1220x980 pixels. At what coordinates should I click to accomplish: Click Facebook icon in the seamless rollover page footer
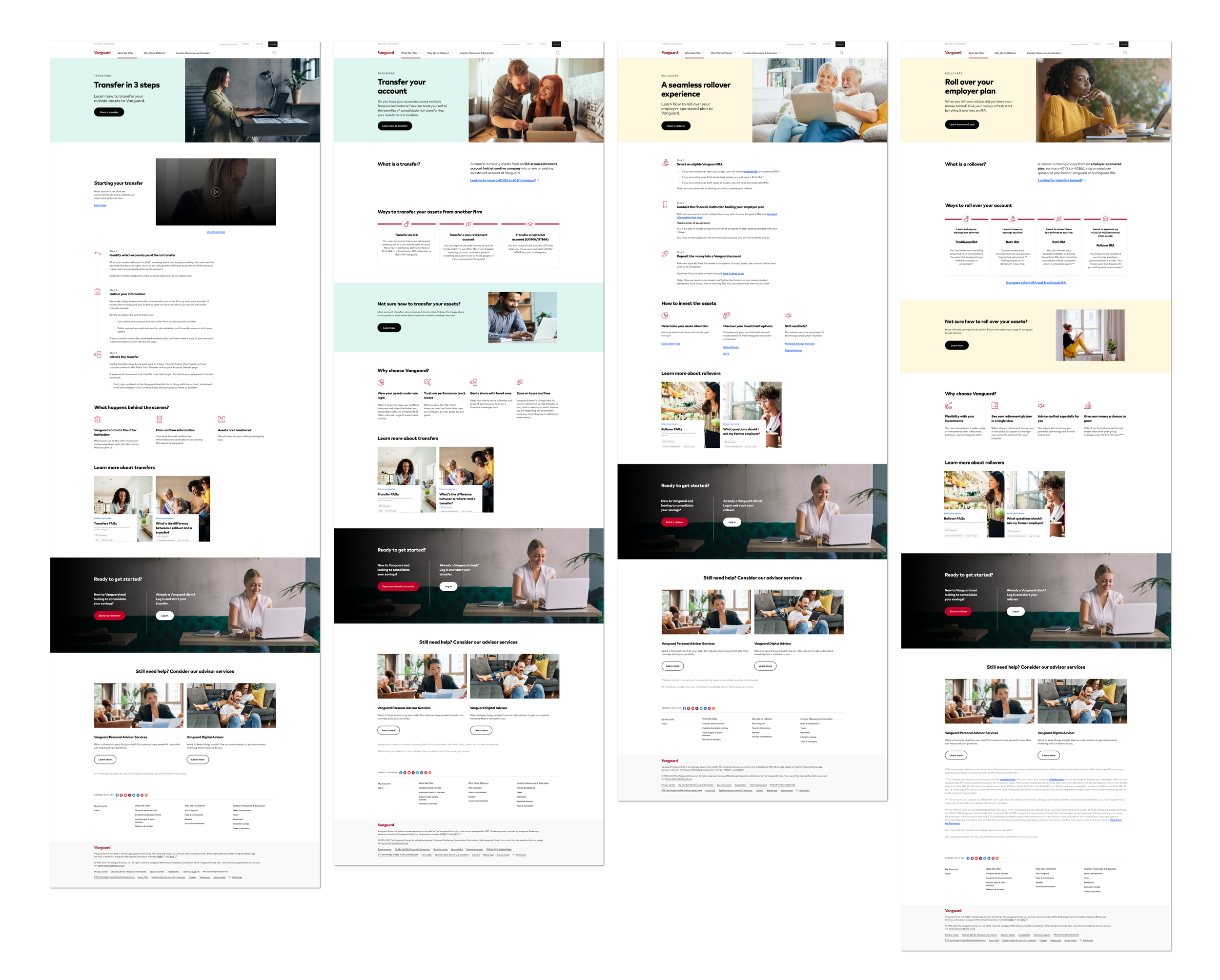pyautogui.click(x=684, y=708)
